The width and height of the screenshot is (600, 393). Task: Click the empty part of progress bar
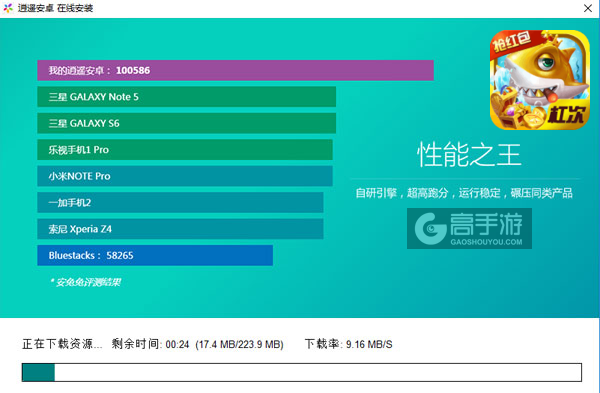tap(318, 372)
